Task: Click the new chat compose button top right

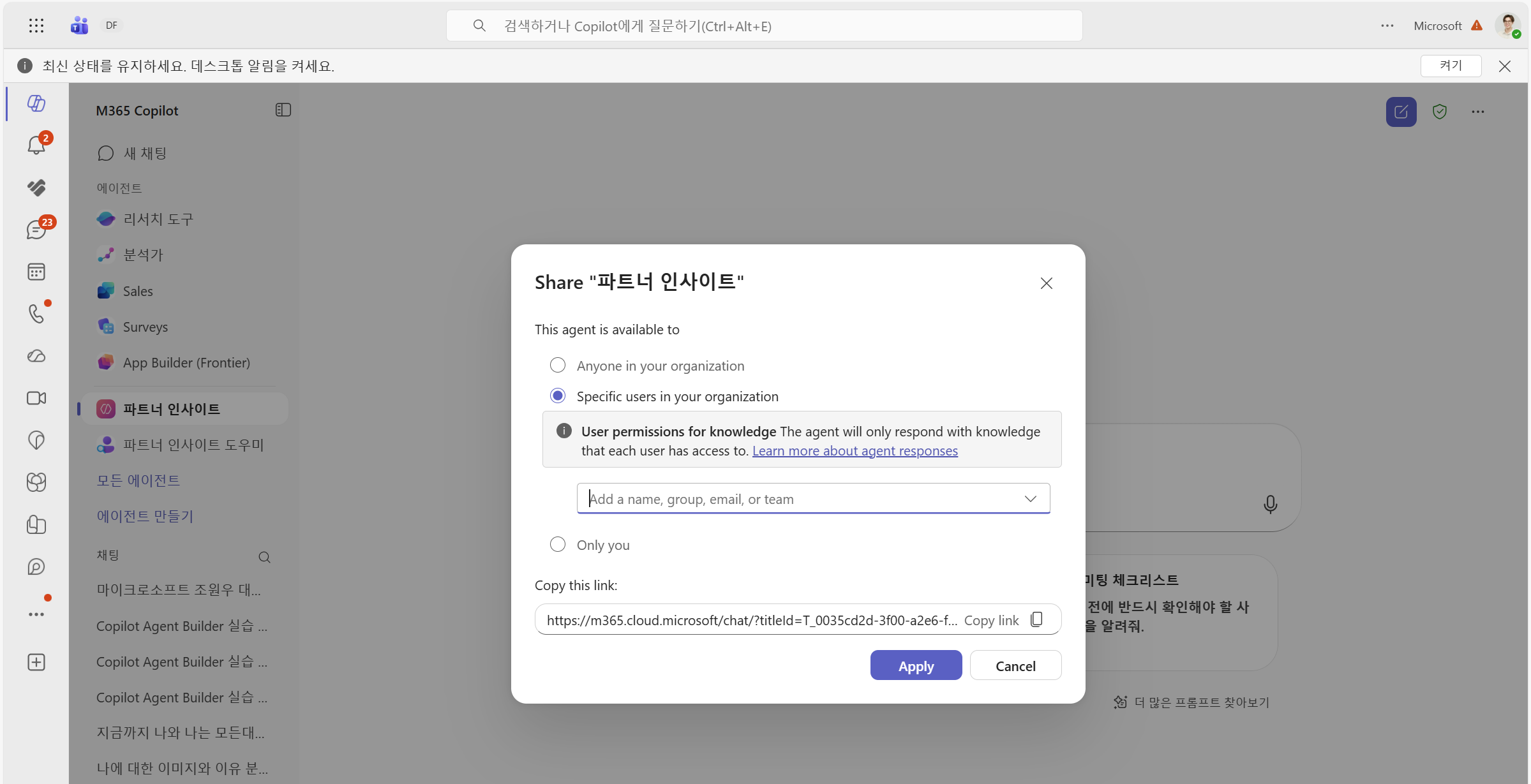Action: (x=1401, y=112)
